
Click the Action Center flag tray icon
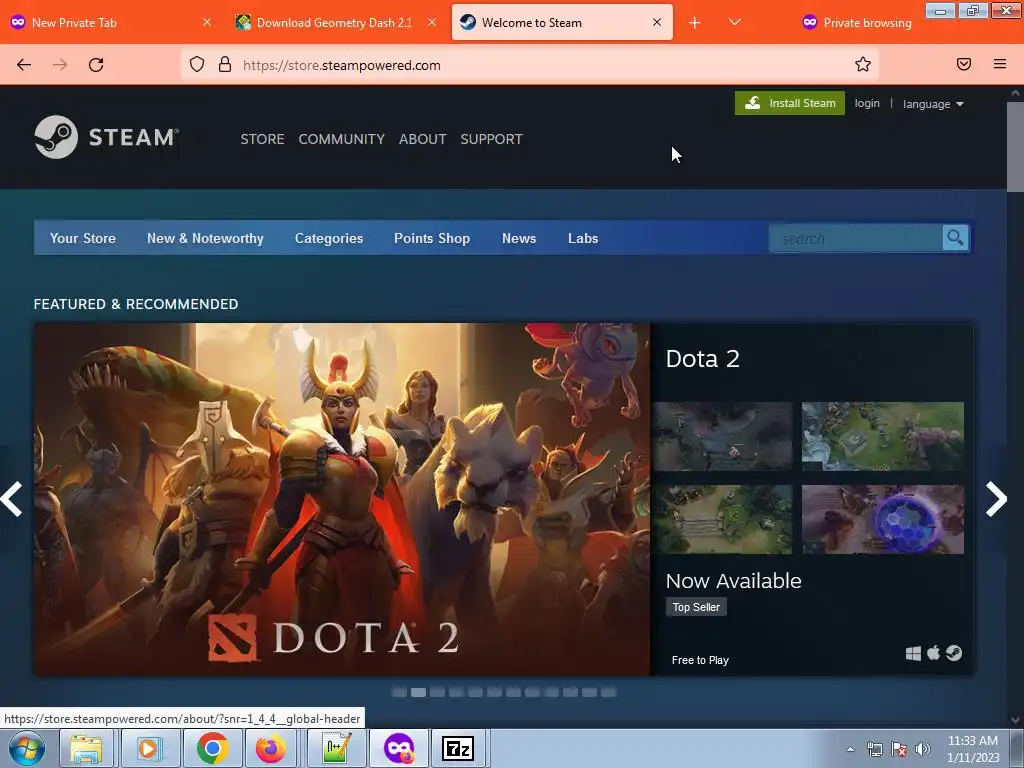pyautogui.click(x=899, y=749)
